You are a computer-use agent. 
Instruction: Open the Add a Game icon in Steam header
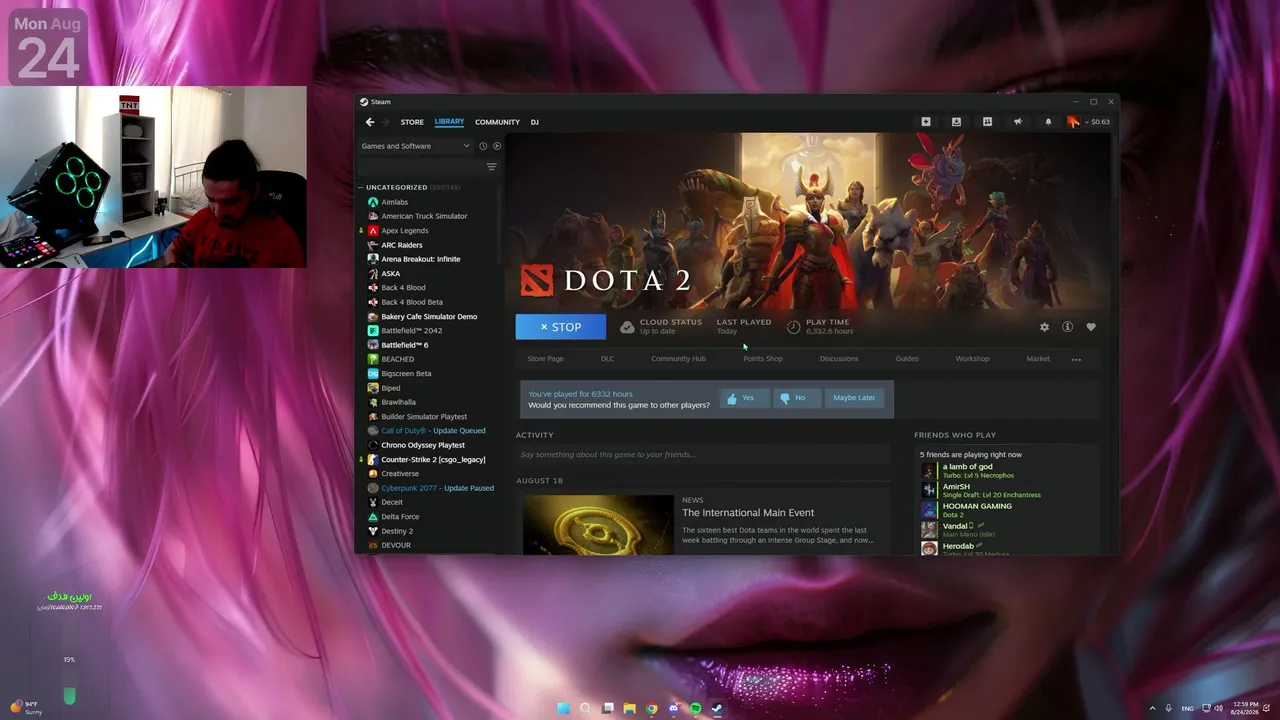point(926,122)
